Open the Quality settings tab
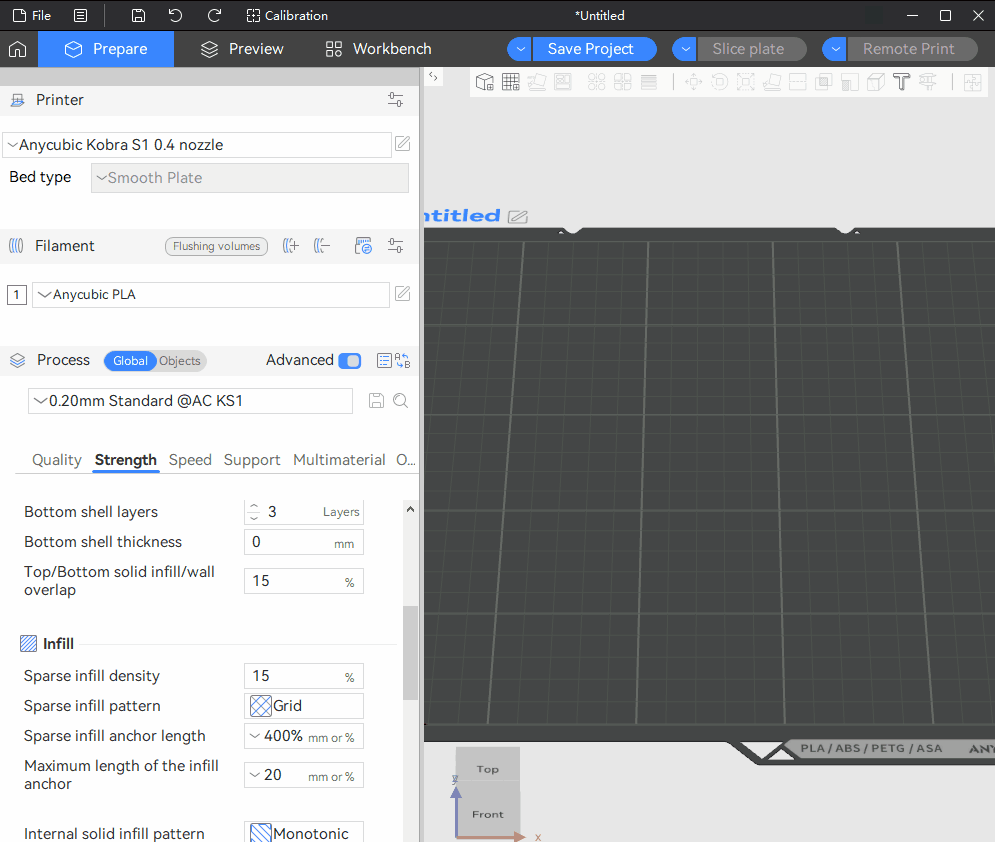 [x=56, y=459]
